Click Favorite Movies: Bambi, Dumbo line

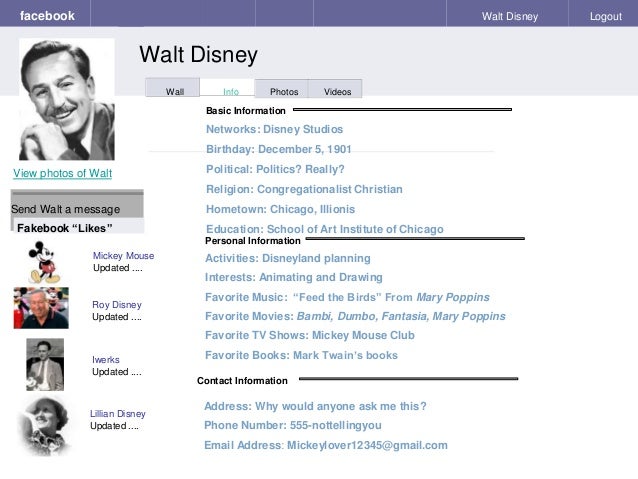(355, 316)
